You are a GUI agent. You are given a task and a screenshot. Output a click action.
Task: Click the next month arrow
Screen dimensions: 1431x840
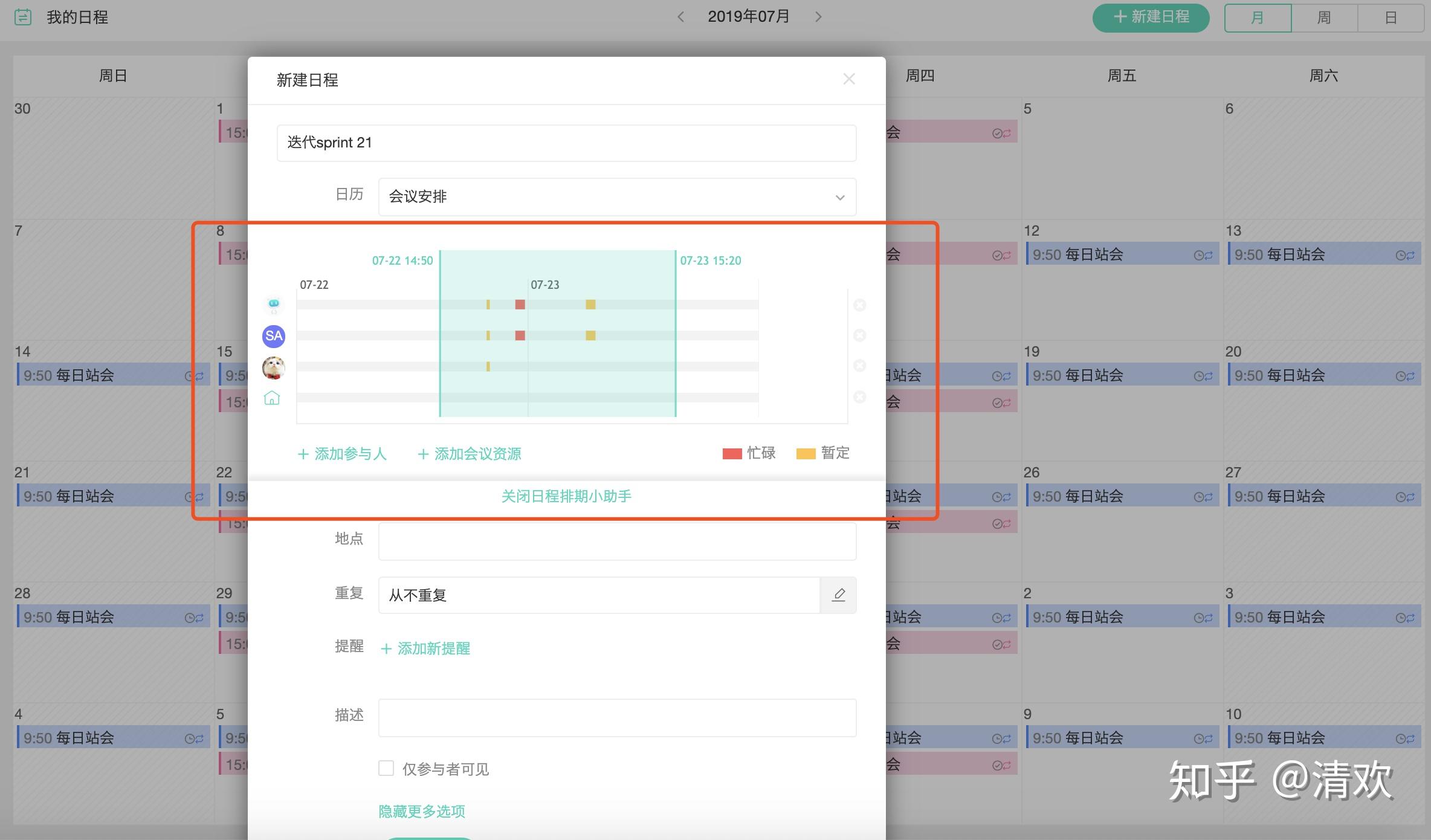(818, 17)
